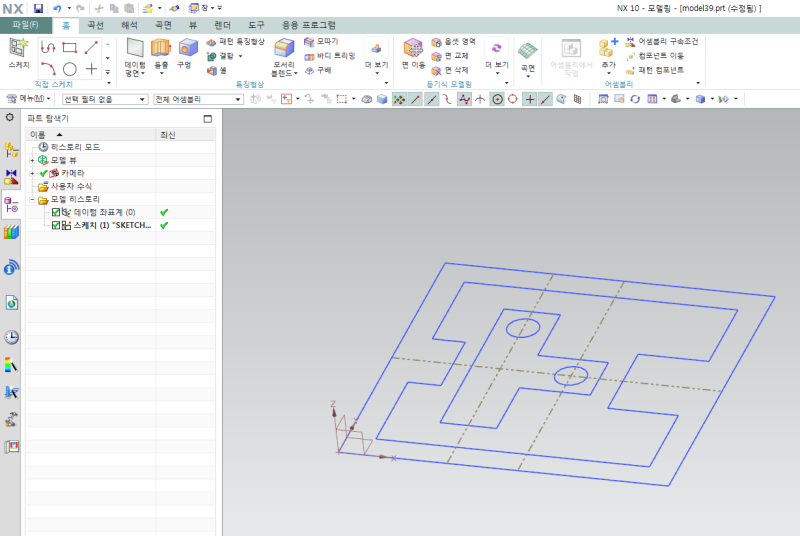Click the history clock icon in sidebar

pos(12,337)
